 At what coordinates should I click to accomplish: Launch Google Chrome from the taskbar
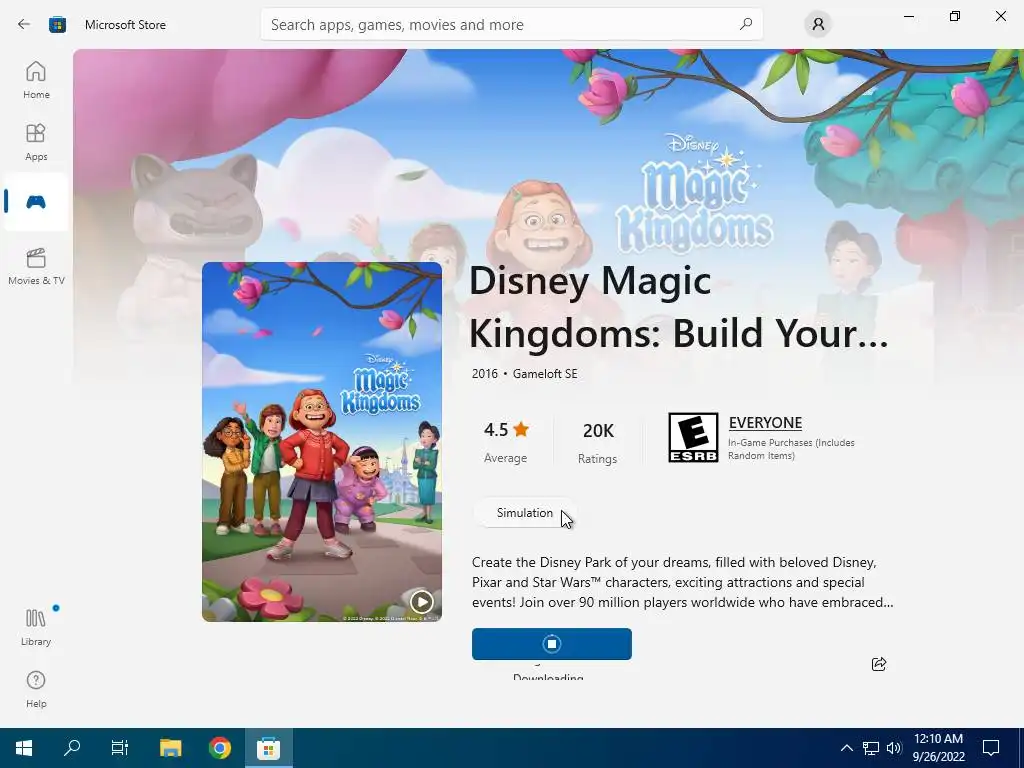[x=220, y=748]
